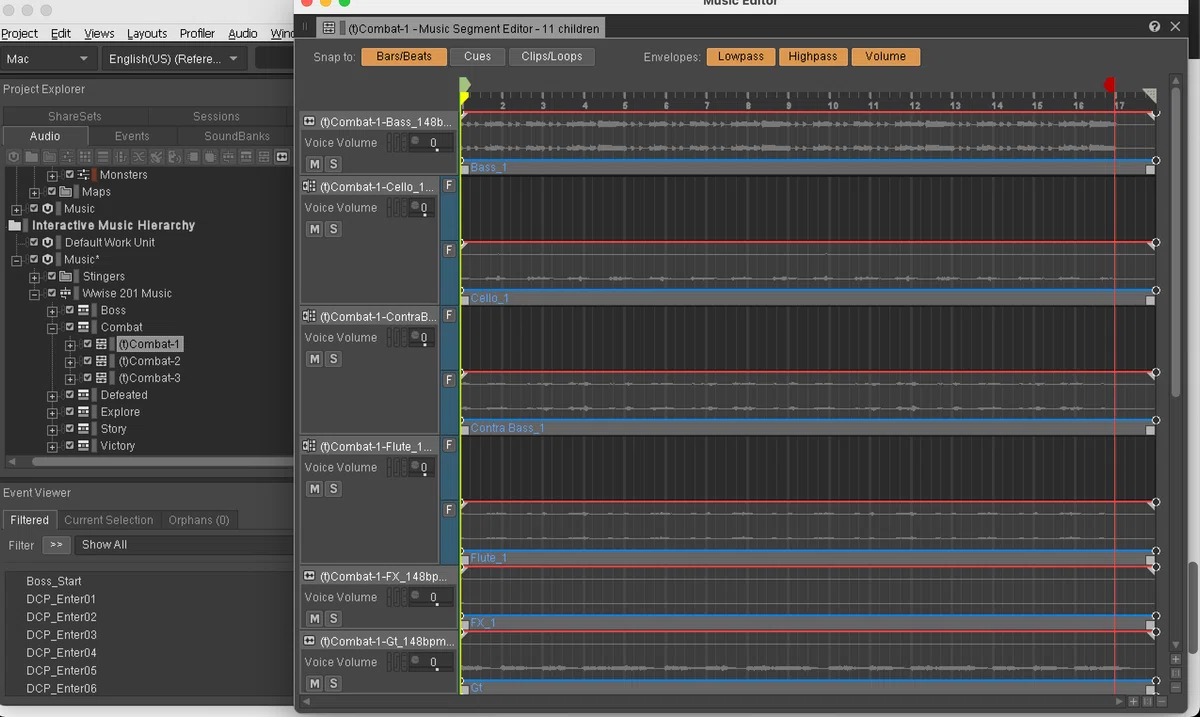This screenshot has width=1200, height=717.
Task: Click the Music Editor help question mark icon
Action: pos(1155,27)
